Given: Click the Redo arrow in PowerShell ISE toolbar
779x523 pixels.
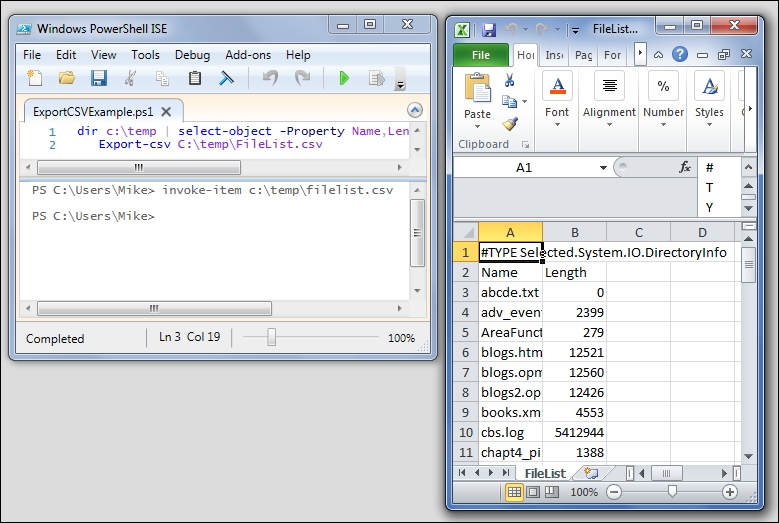Looking at the screenshot, I should coord(302,78).
